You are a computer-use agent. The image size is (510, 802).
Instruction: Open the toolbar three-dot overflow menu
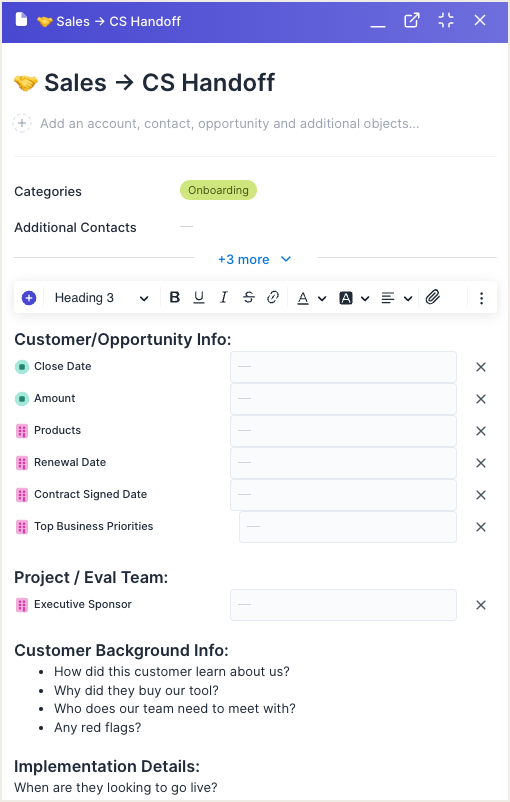pyautogui.click(x=481, y=298)
